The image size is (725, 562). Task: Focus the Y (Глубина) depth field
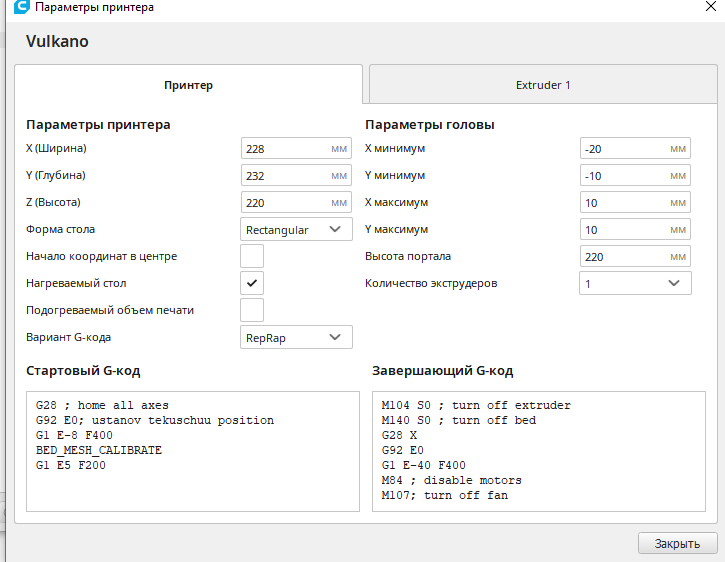(x=286, y=175)
